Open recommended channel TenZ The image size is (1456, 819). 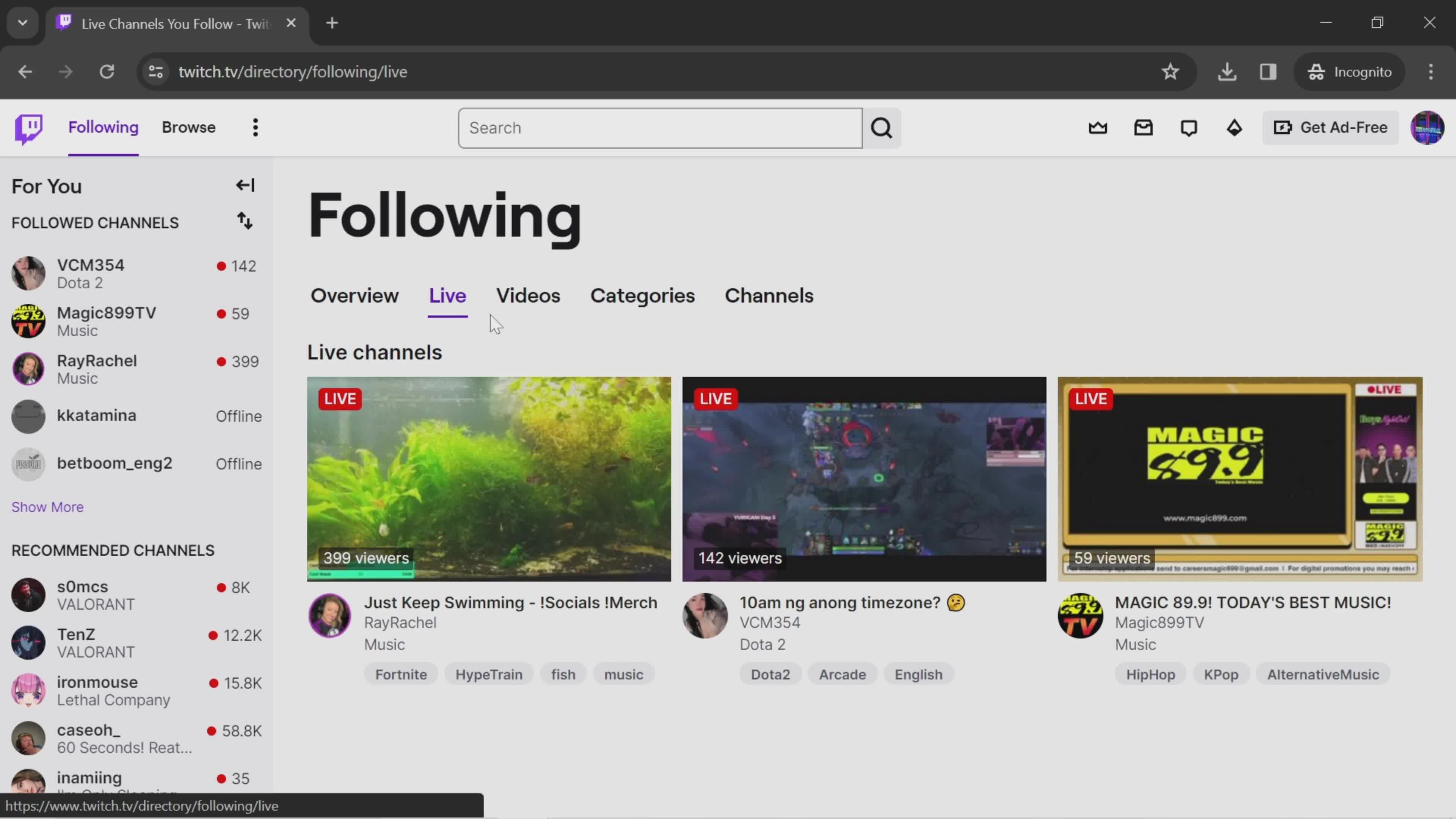tap(136, 643)
